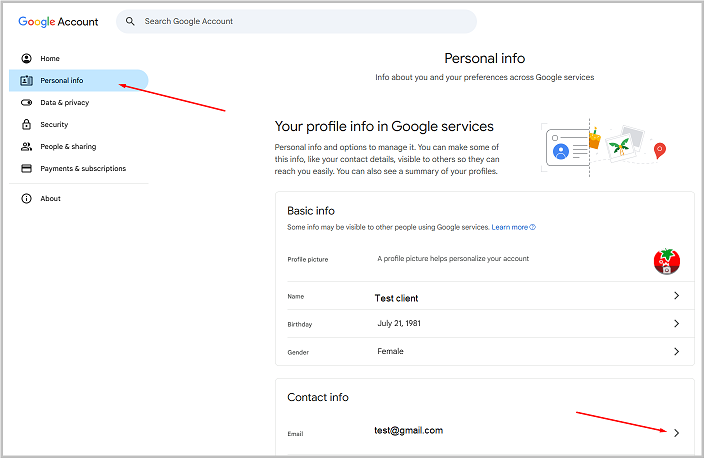Expand the Birthday row chevron
Image resolution: width=705 pixels, height=459 pixels.
point(676,324)
